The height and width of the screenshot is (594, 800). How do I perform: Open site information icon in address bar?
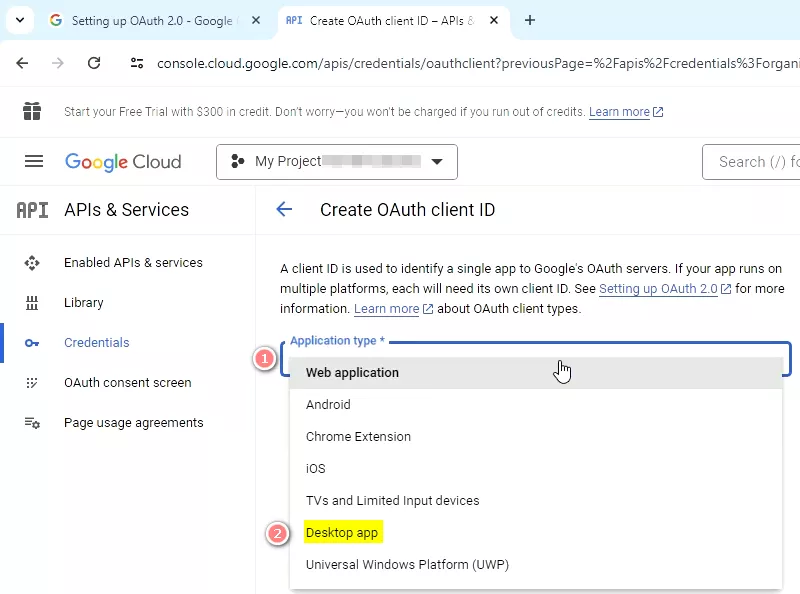point(137,63)
